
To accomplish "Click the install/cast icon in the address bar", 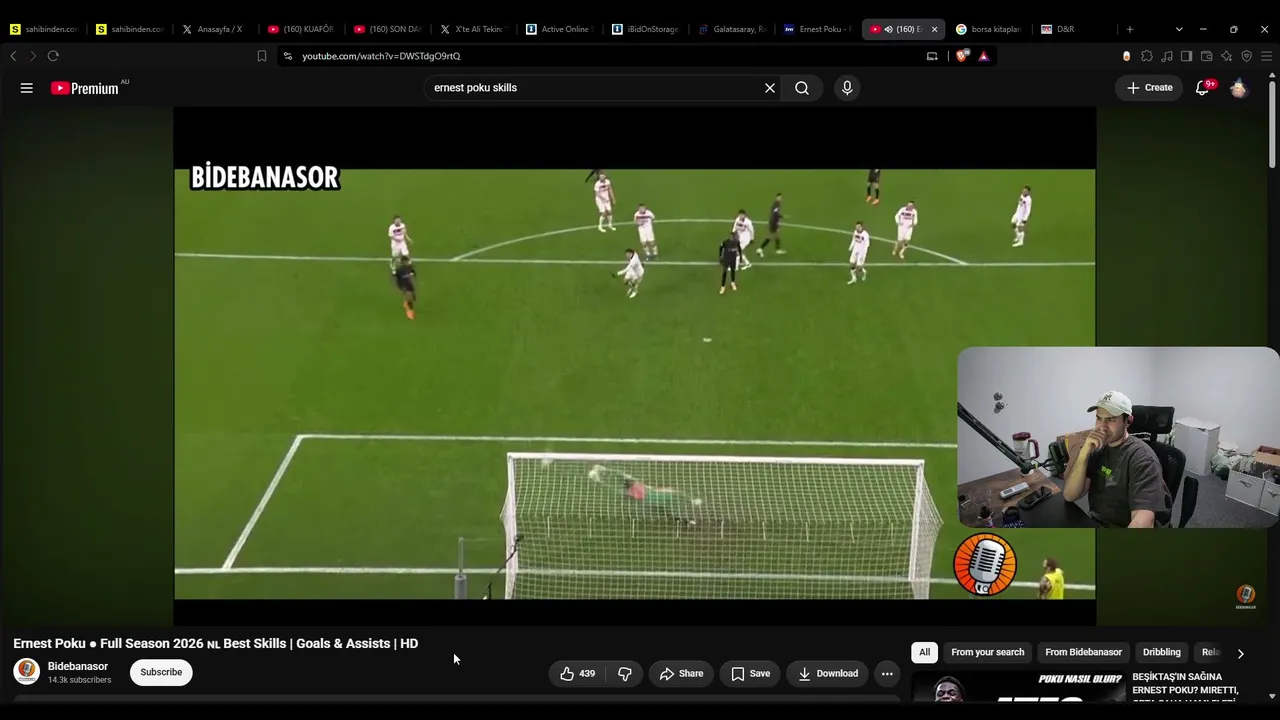I will (x=932, y=56).
